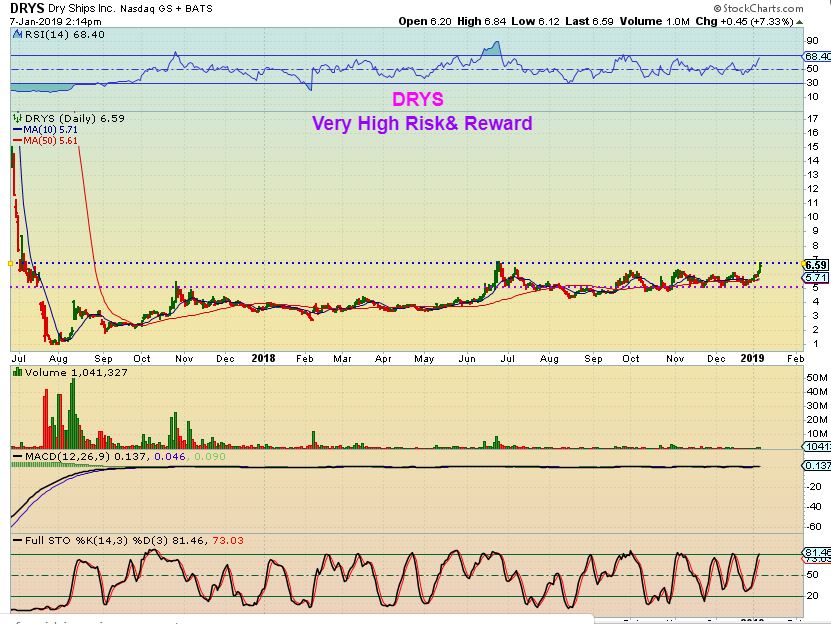
Task: Click the 0.137 MACD value tag on right
Action: tap(817, 466)
